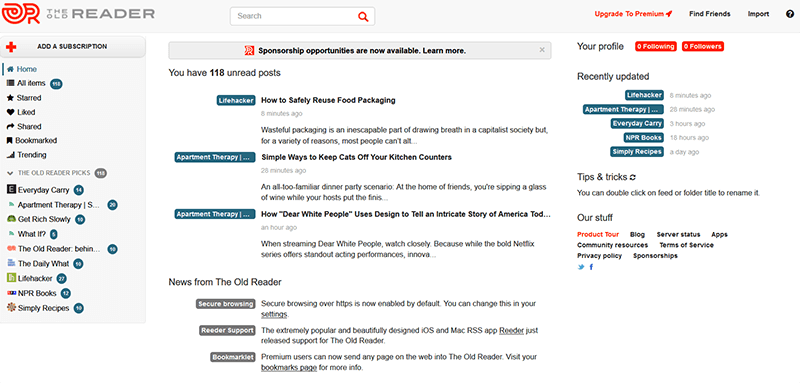
Task: Click Reeder Support news tag
Action: click(x=227, y=330)
